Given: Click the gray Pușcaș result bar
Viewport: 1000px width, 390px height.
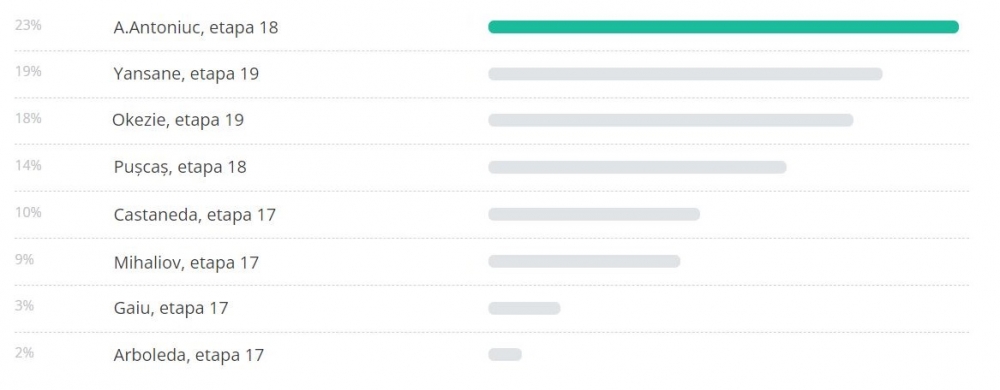Looking at the screenshot, I should (x=638, y=167).
